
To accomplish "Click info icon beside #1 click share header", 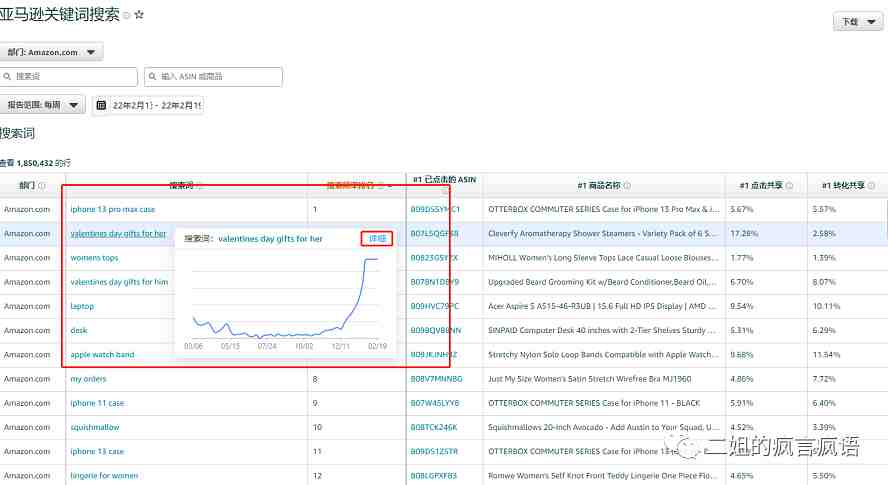I will 789,185.
